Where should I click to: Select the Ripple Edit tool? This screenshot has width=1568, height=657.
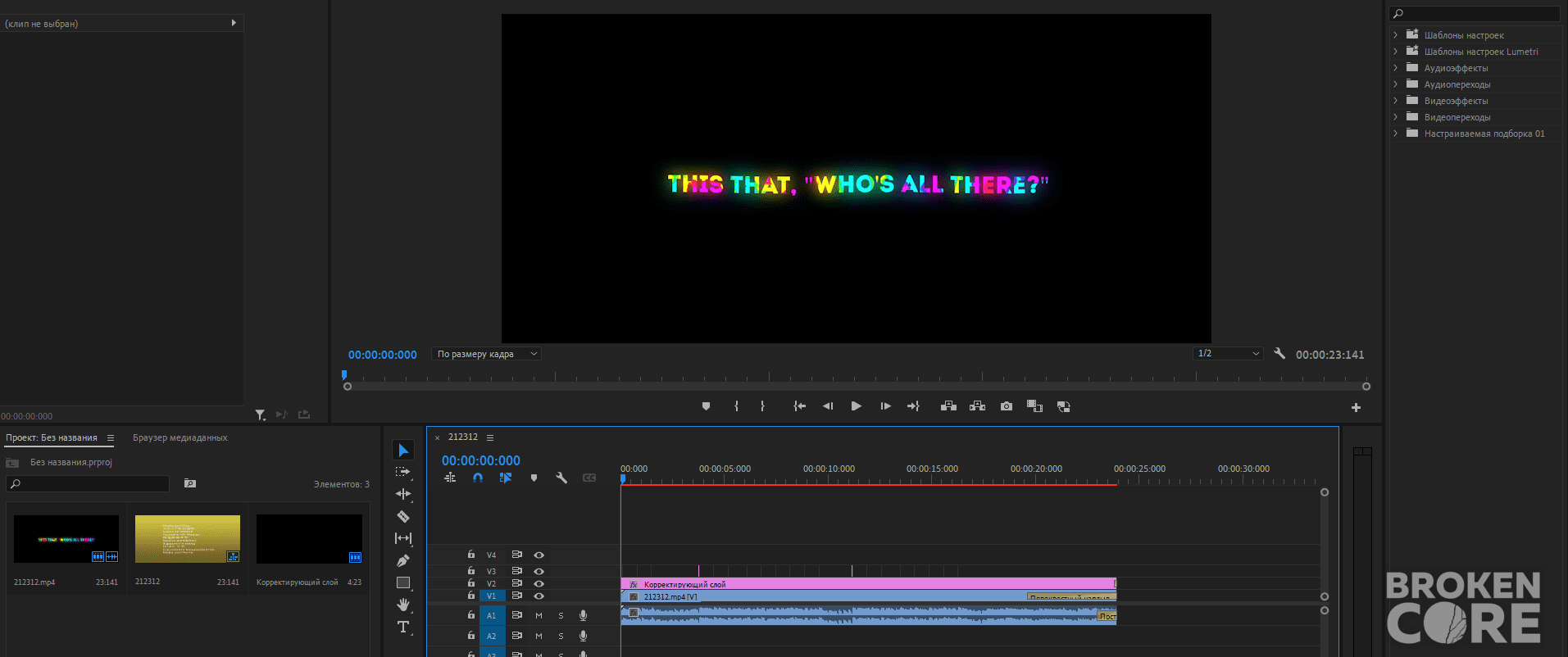point(402,494)
